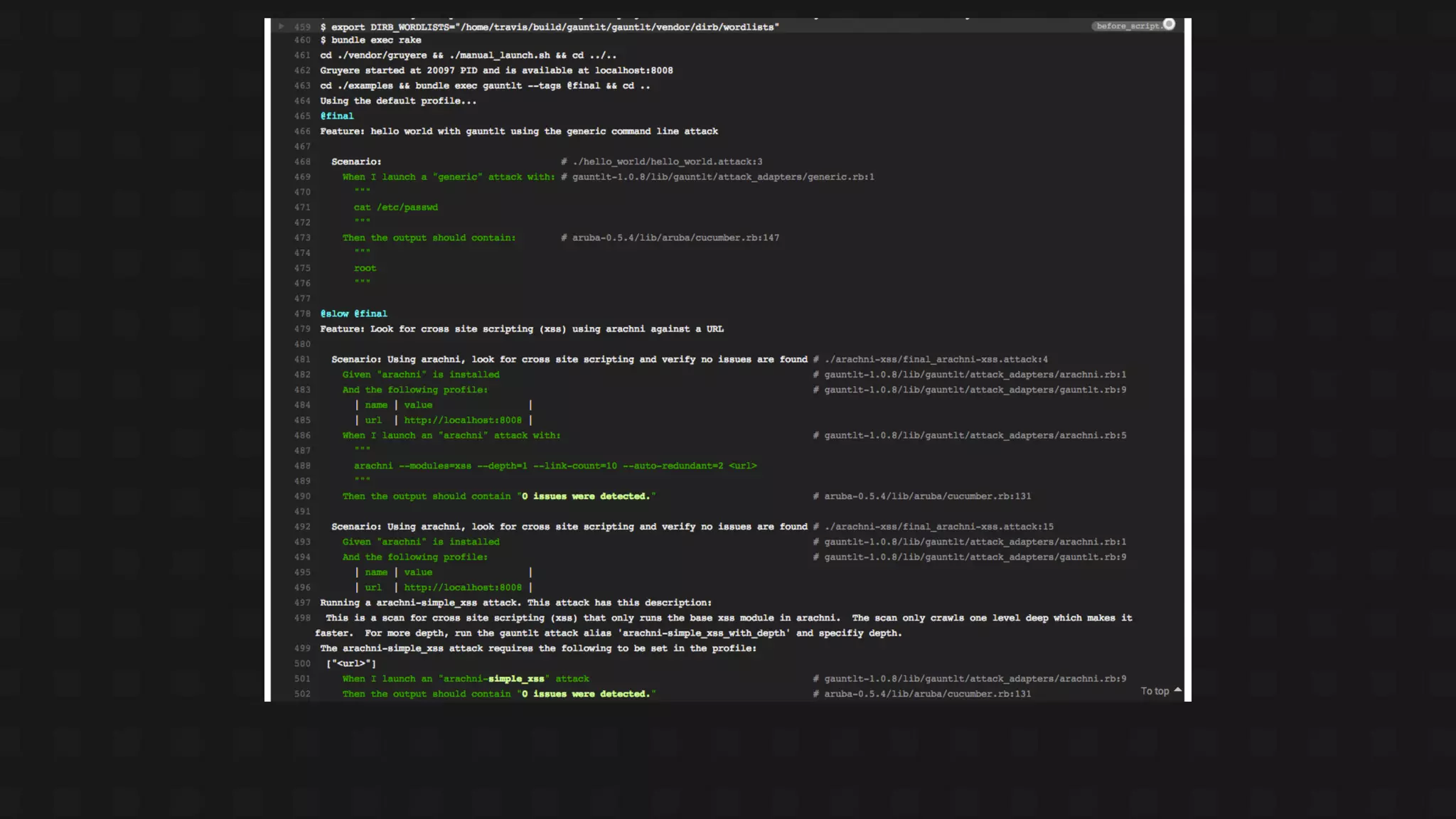Expand the fold arrow at line 459

[282, 26]
